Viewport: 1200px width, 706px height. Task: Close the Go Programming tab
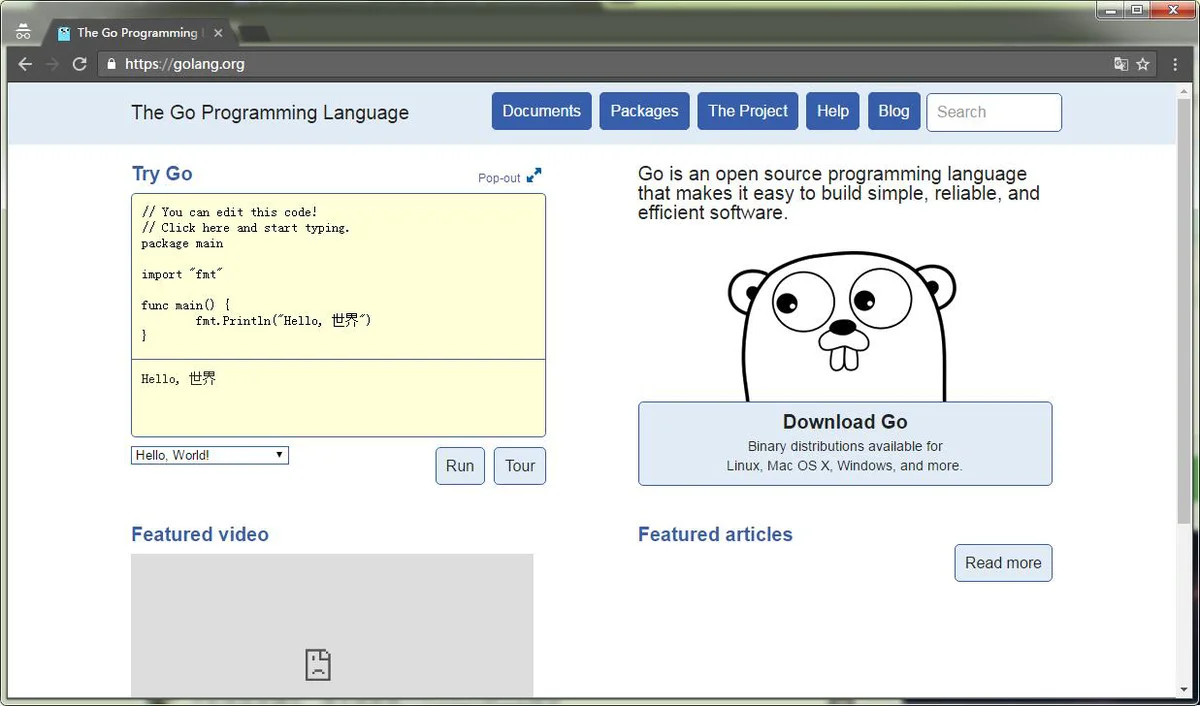coord(218,33)
